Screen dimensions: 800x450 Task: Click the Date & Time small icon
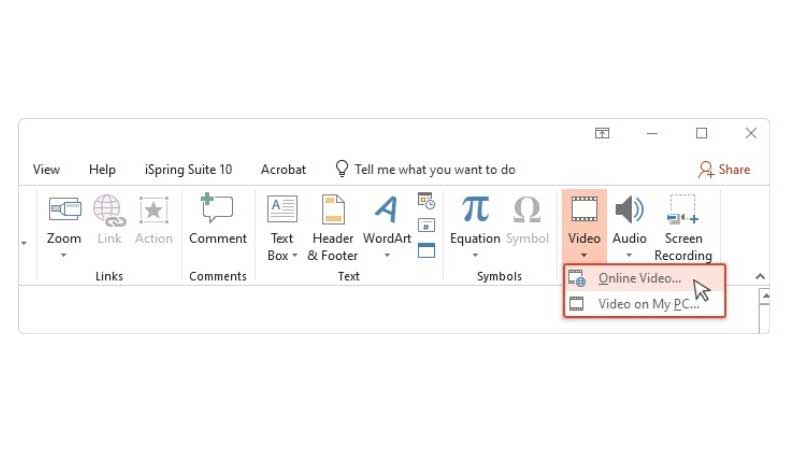click(x=426, y=201)
